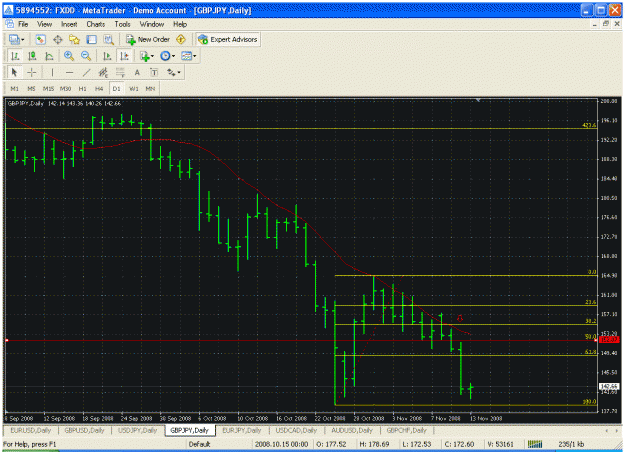This screenshot has width=625, height=452.
Task: Click the red down arrow object on chart
Action: click(x=460, y=318)
